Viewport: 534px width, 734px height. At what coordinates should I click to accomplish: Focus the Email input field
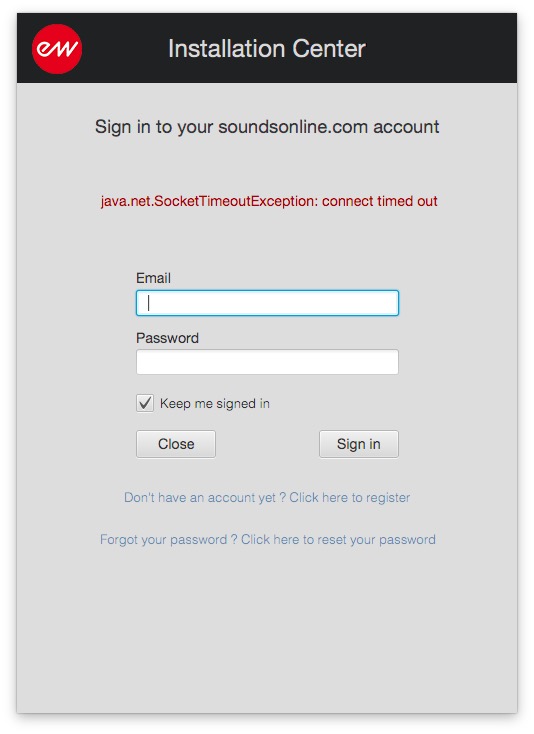coord(267,303)
